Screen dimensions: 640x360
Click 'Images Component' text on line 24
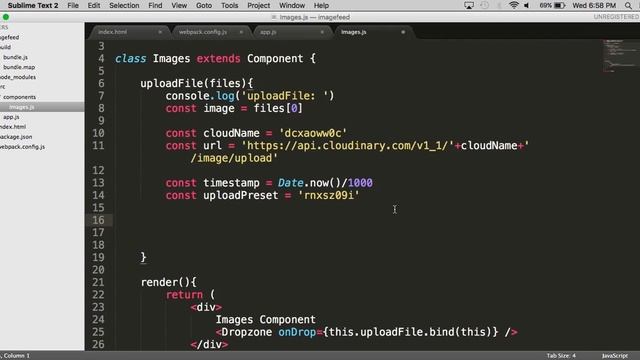point(266,320)
